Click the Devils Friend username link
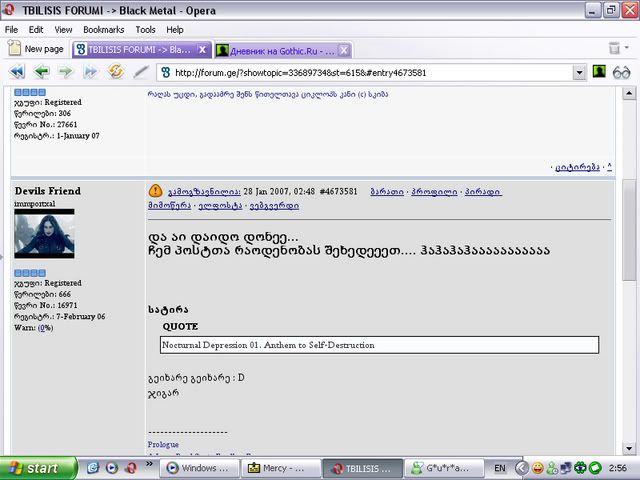The width and height of the screenshot is (640, 480). point(48,191)
